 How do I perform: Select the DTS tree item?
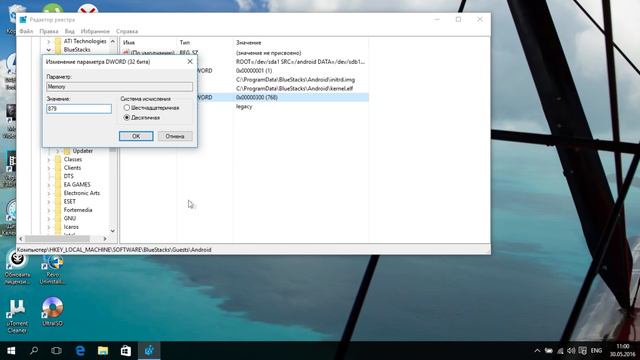[x=69, y=176]
